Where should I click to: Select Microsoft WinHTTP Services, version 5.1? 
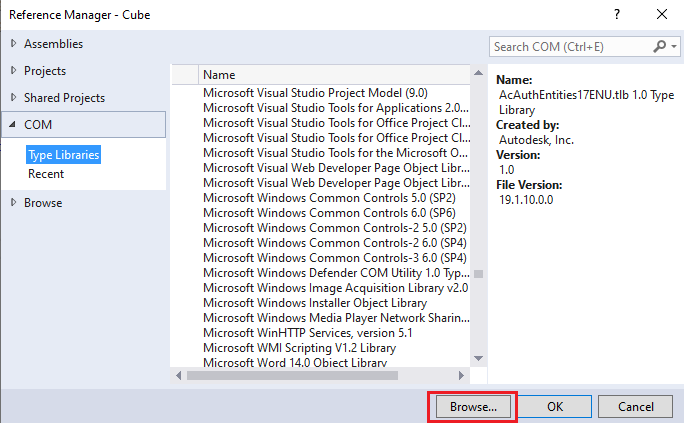point(308,333)
